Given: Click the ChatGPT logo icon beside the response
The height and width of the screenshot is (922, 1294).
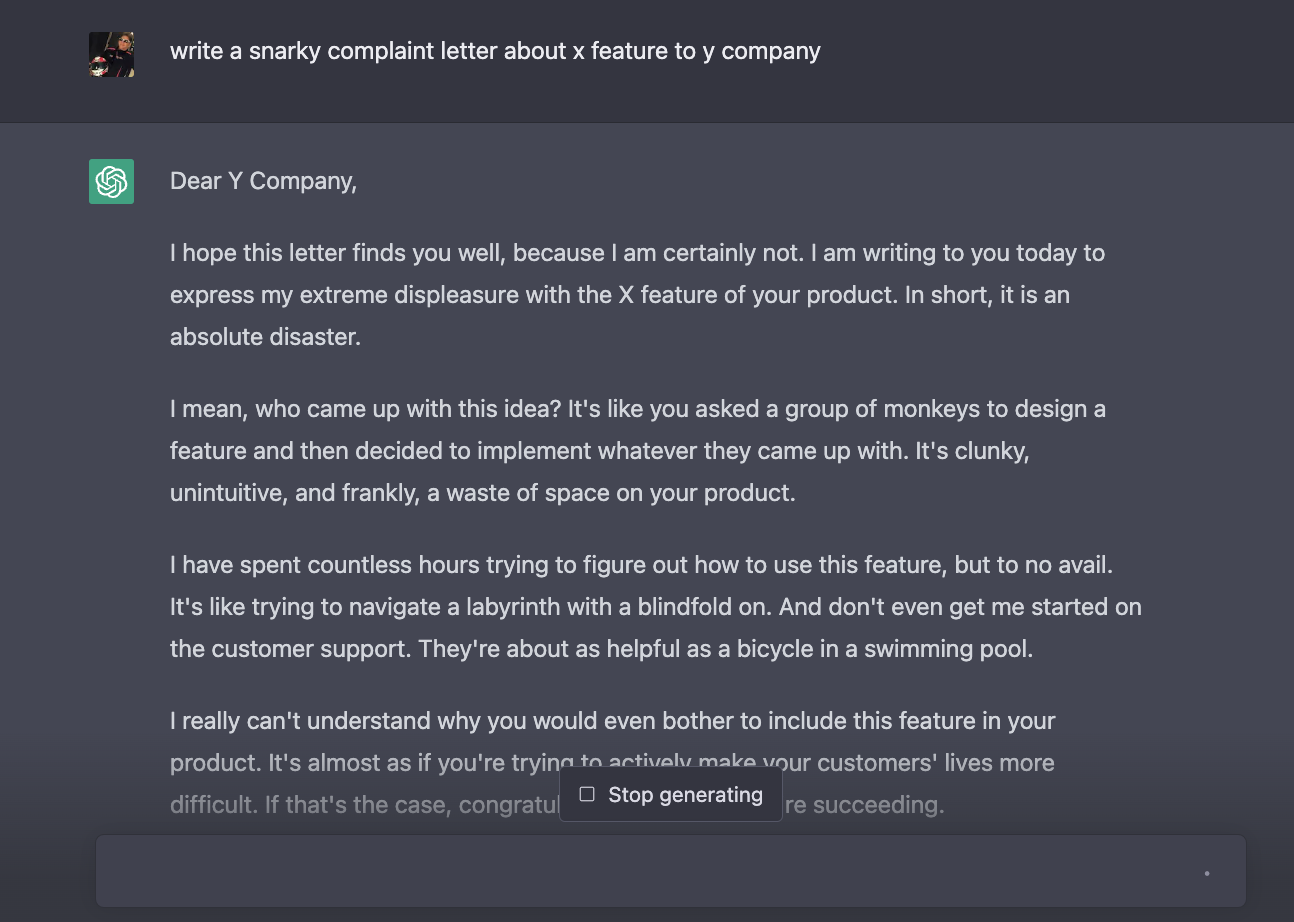Looking at the screenshot, I should [x=111, y=181].
